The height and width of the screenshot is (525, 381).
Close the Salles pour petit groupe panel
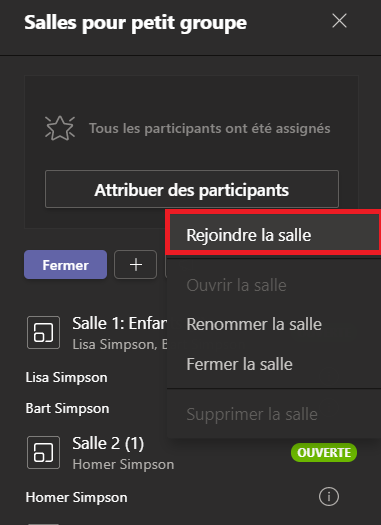339,21
